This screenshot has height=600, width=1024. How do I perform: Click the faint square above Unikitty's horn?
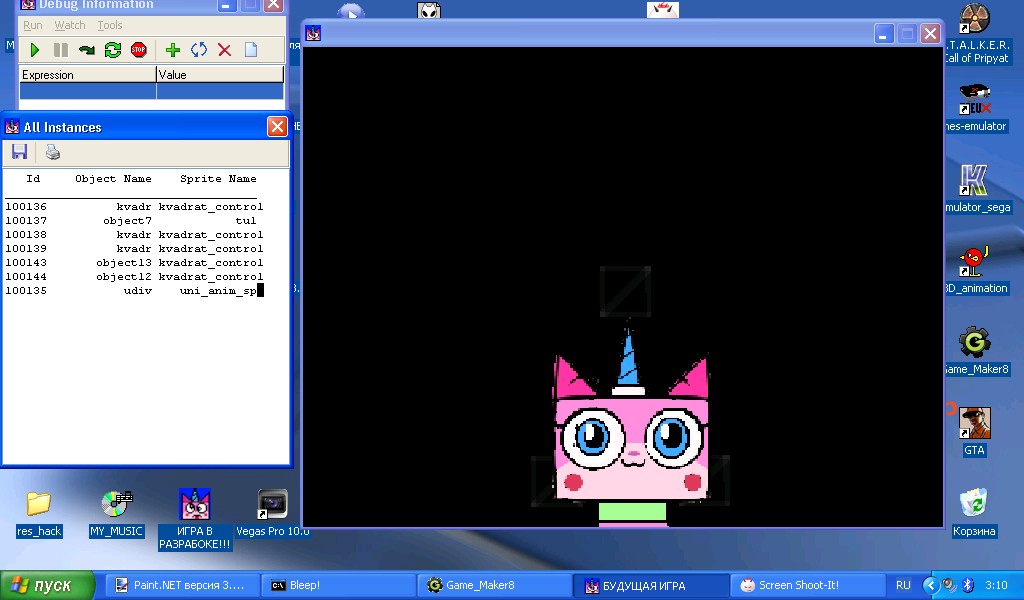click(x=625, y=291)
